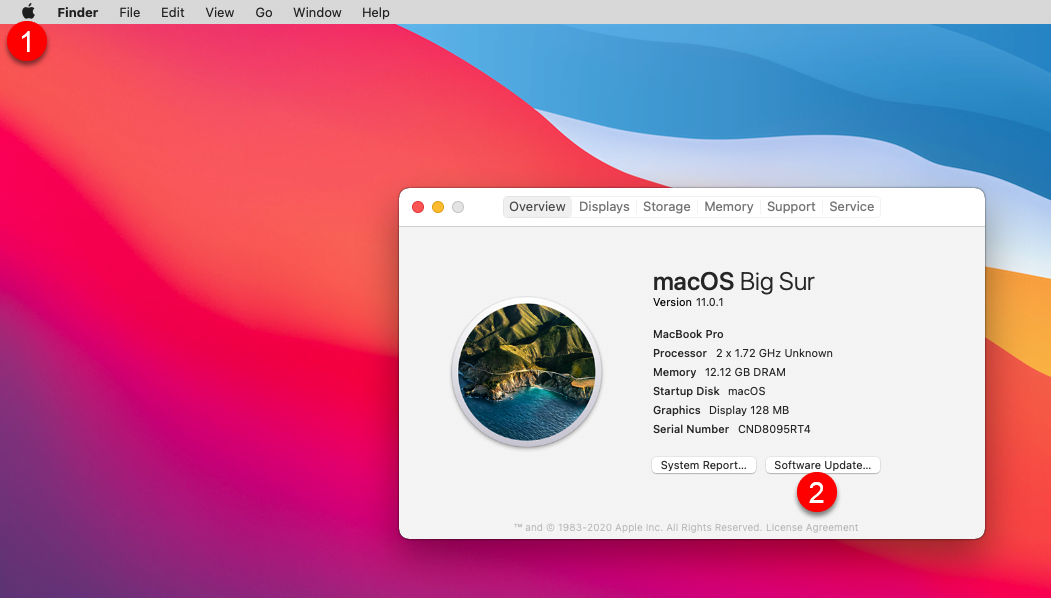The width and height of the screenshot is (1051, 598).
Task: Click the MacBook Pro model name
Action: coord(688,334)
